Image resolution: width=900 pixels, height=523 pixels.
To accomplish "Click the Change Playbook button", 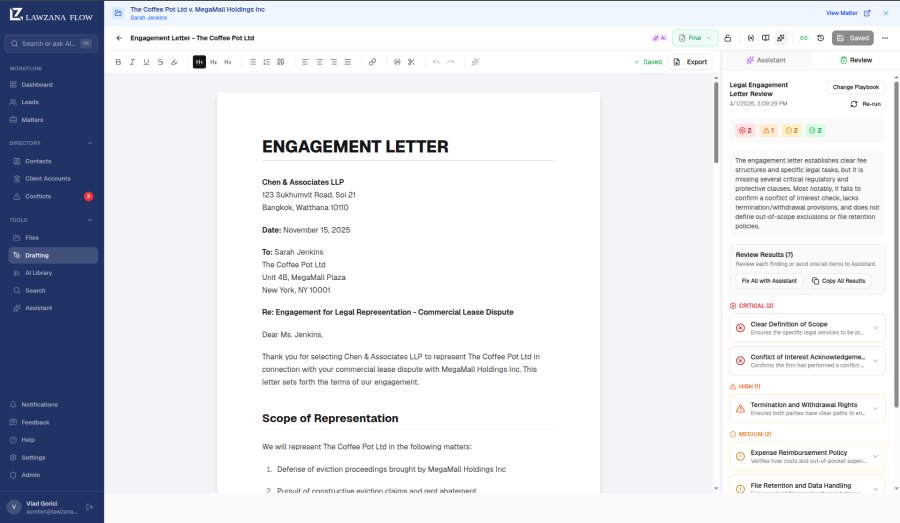I will click(857, 87).
